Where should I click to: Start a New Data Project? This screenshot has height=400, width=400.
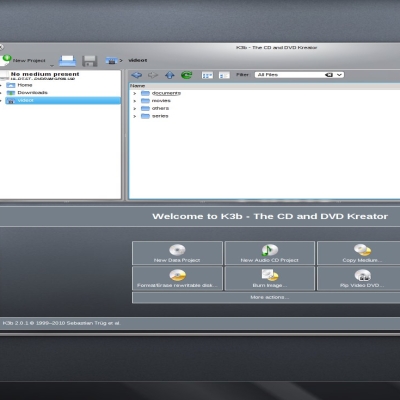[x=177, y=253]
